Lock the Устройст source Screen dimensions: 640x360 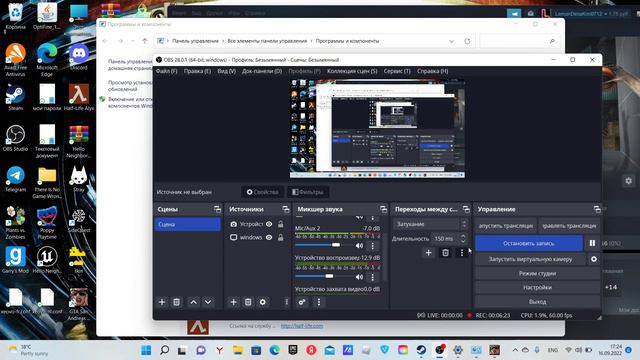(x=280, y=224)
